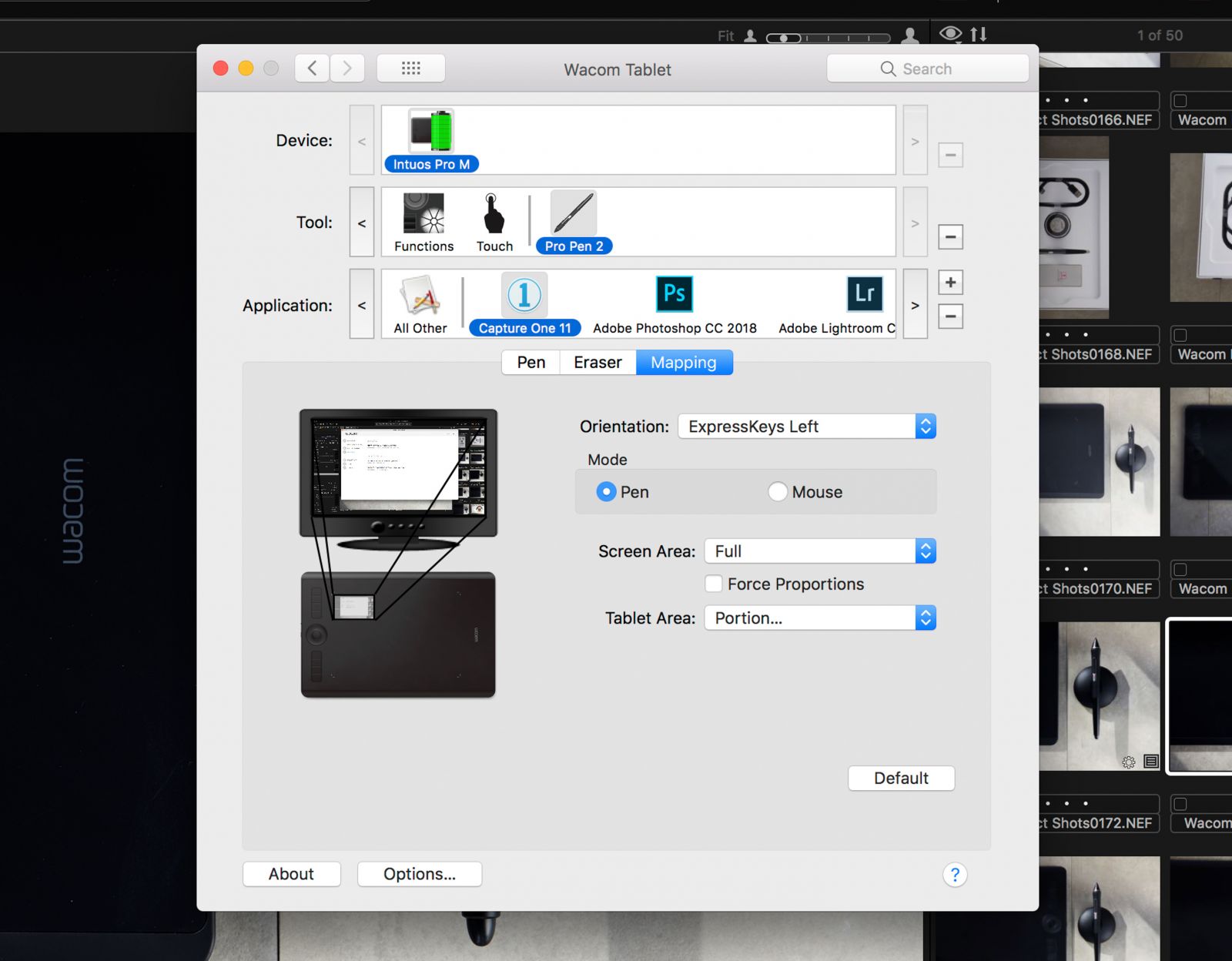Select Adobe Photoshop CC 2018 application

tap(675, 295)
